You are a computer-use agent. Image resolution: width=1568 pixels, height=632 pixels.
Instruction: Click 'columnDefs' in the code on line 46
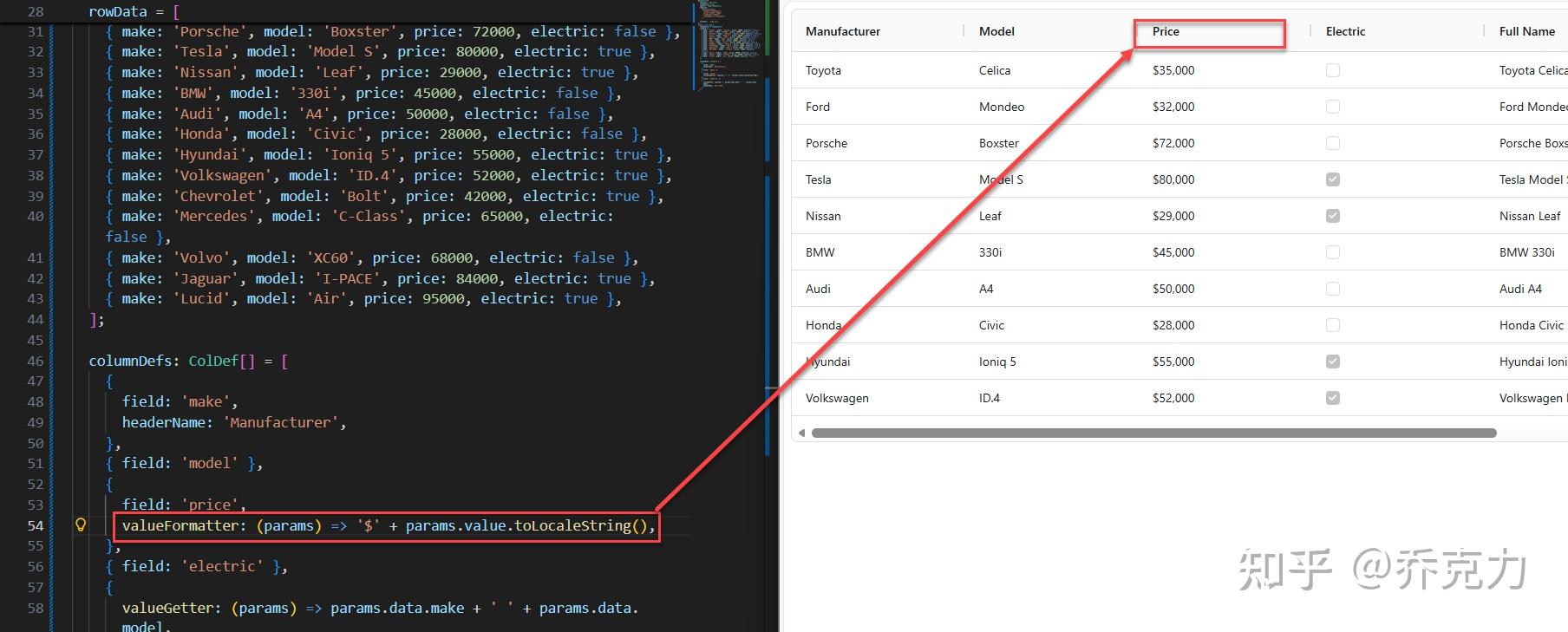[x=130, y=361]
